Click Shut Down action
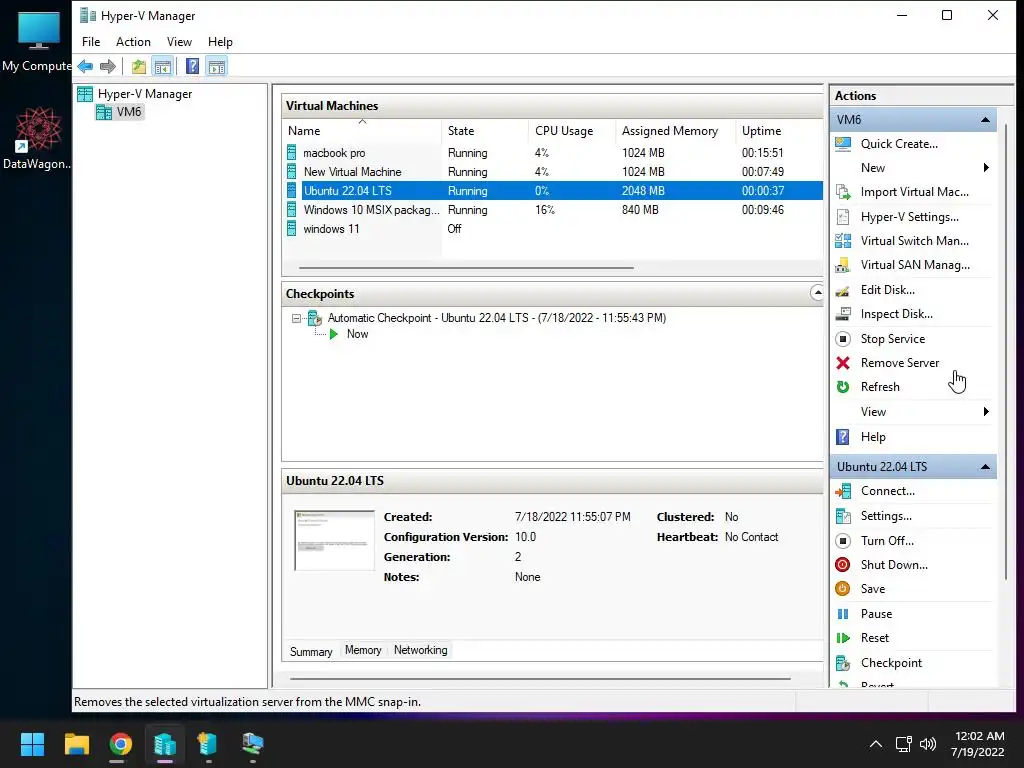The width and height of the screenshot is (1024, 768). coord(894,565)
